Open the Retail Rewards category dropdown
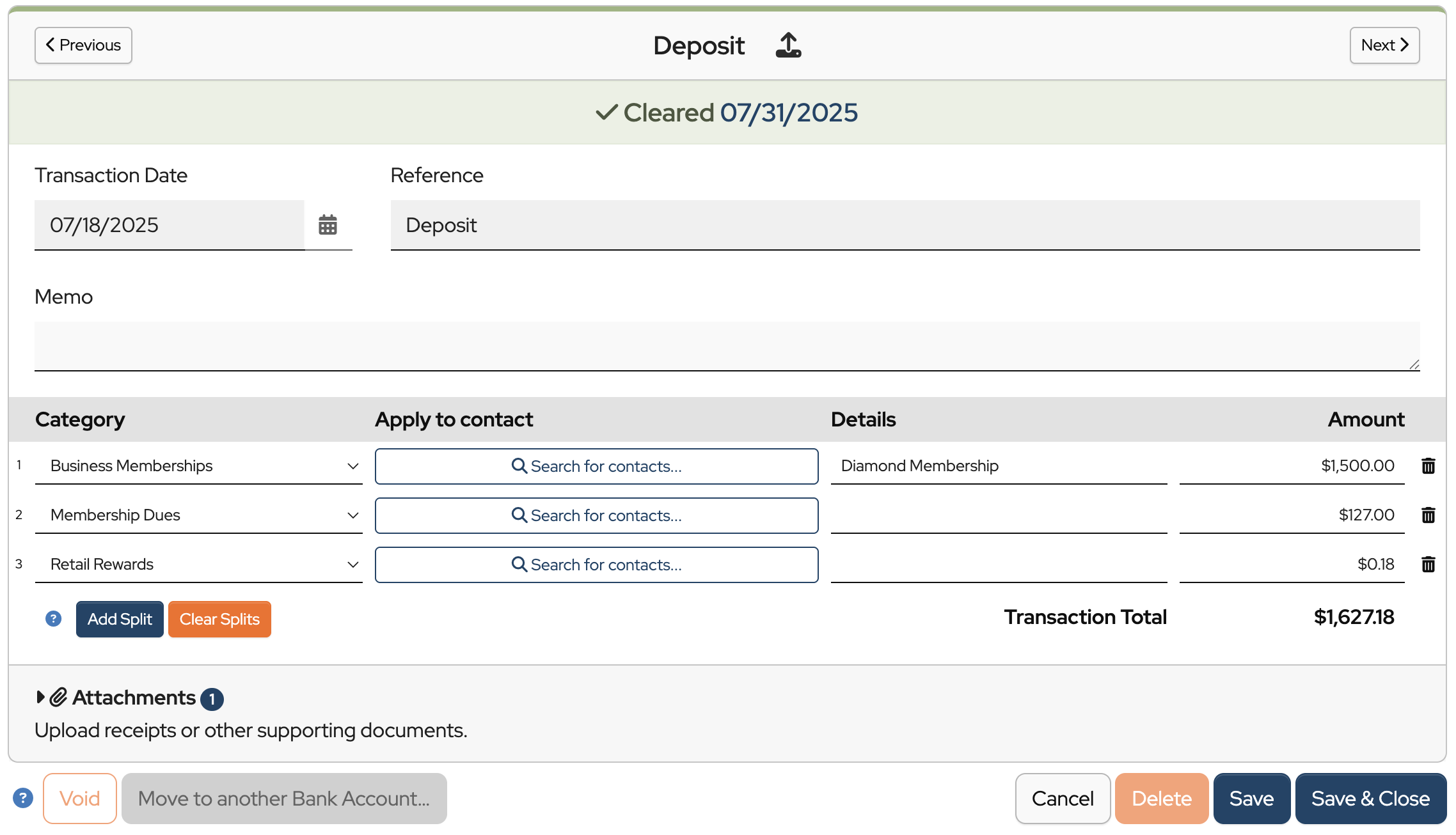Screen dimensions: 1456x835 (198, 565)
